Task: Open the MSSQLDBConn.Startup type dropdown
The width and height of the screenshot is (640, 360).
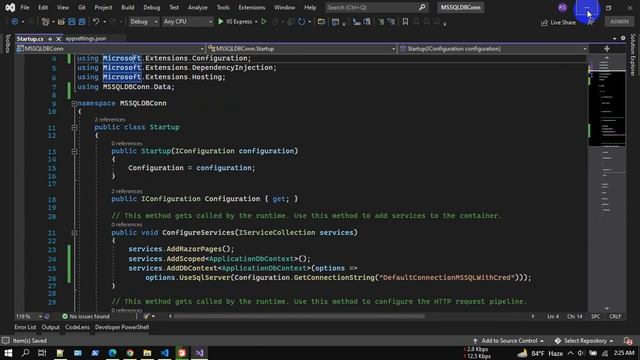Action: coord(301,49)
